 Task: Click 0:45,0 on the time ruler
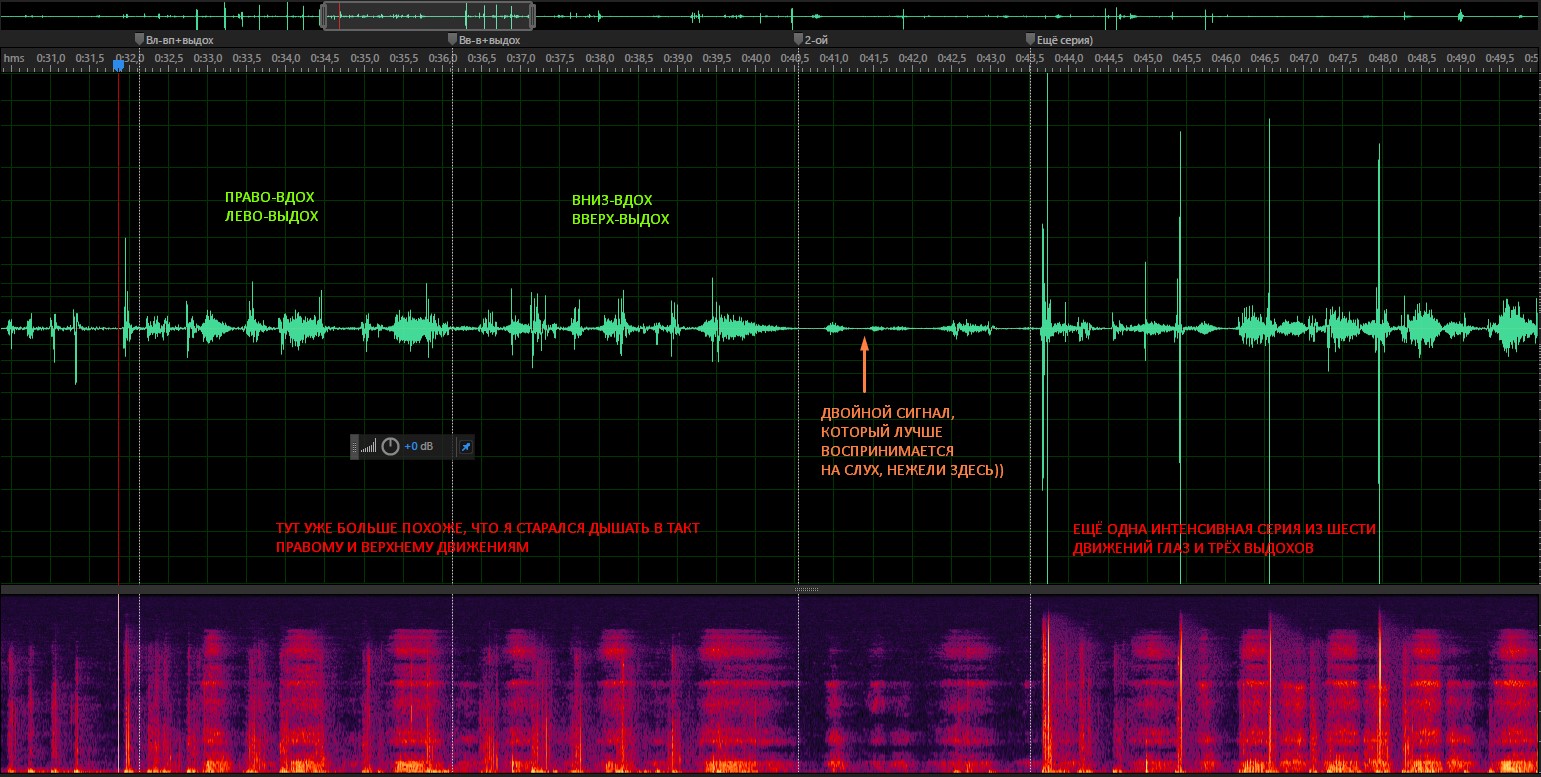pyautogui.click(x=1148, y=58)
